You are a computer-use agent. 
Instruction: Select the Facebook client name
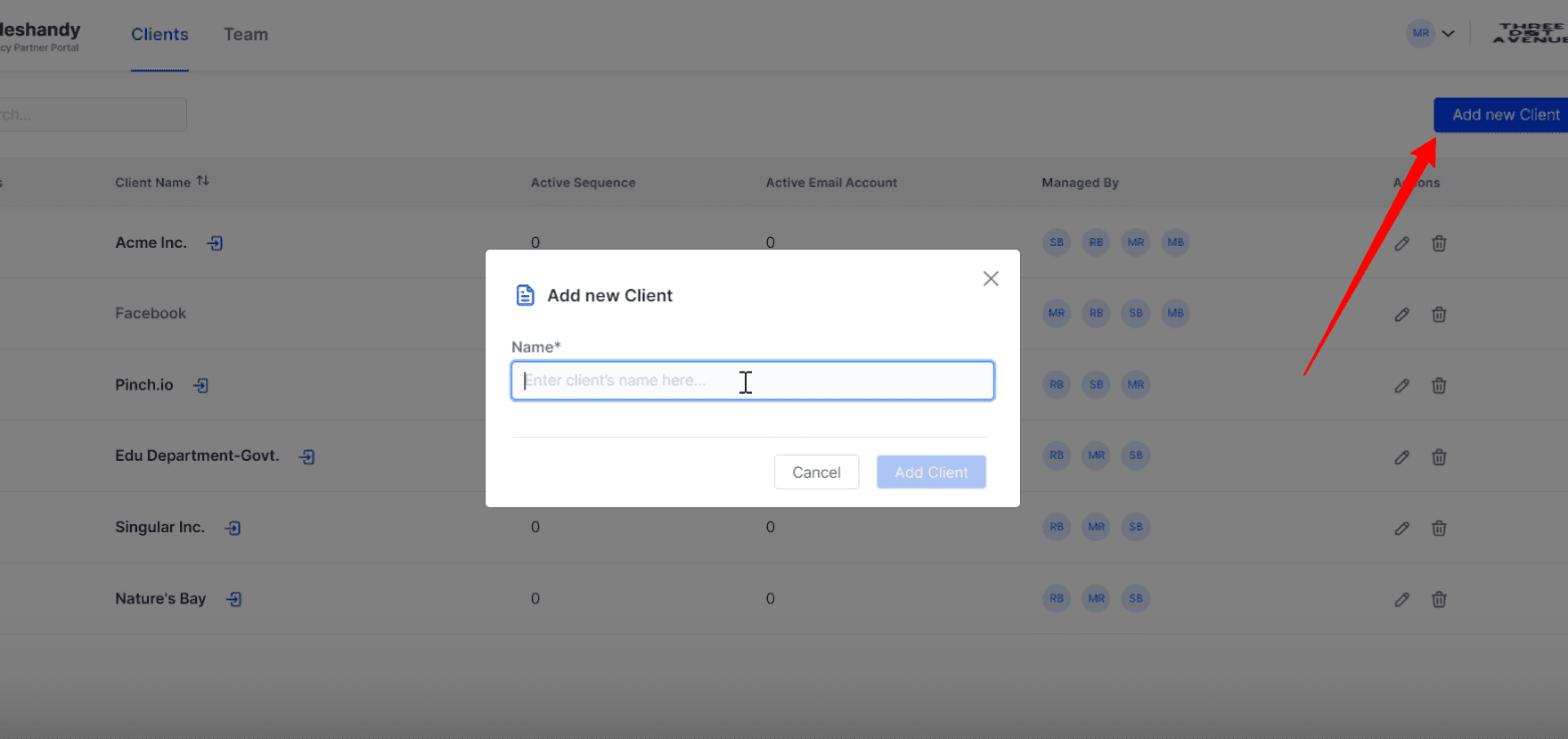pos(151,314)
